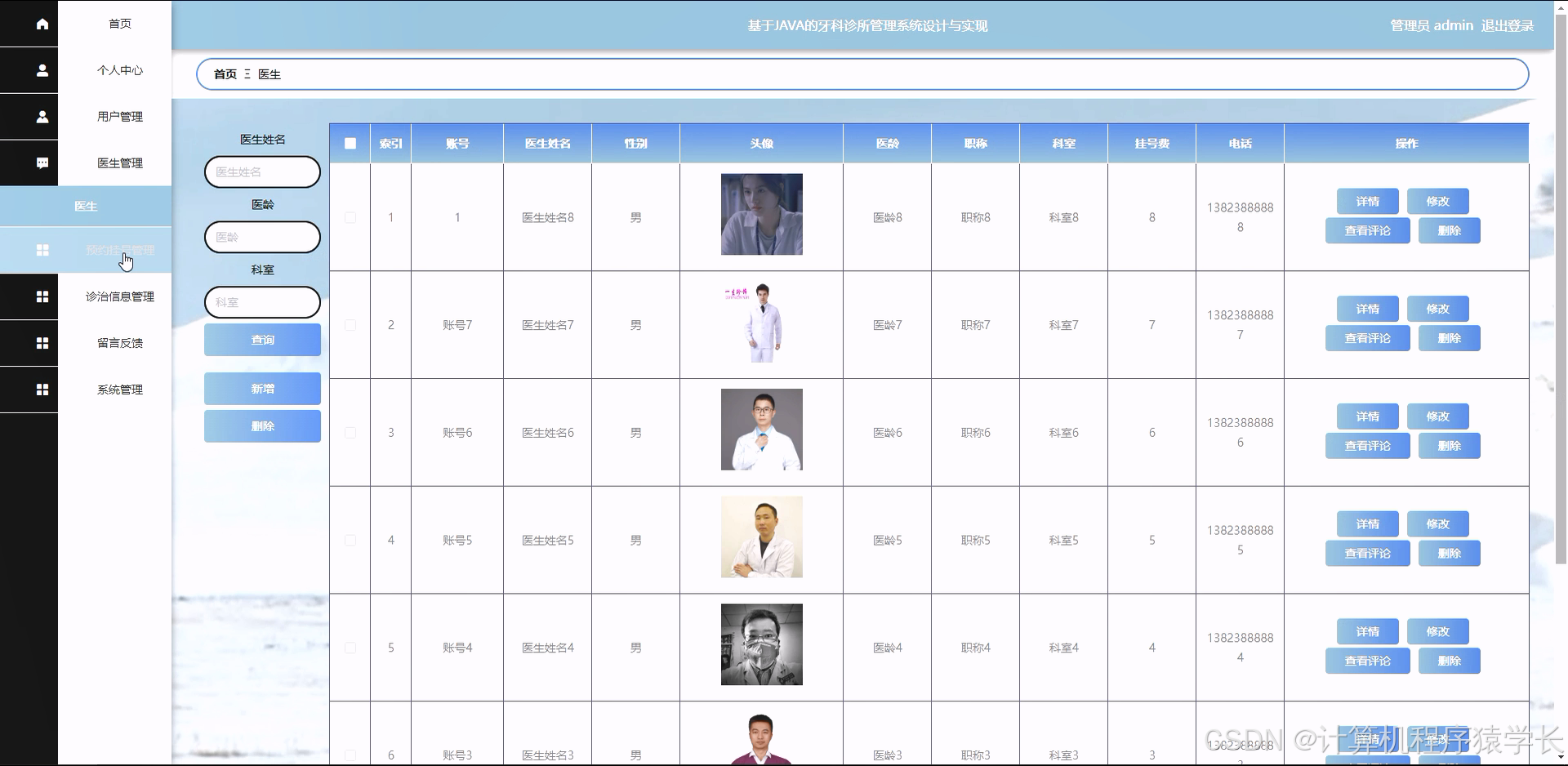Open 诊治信息管理 menu item
The image size is (1568, 766).
coord(120,296)
